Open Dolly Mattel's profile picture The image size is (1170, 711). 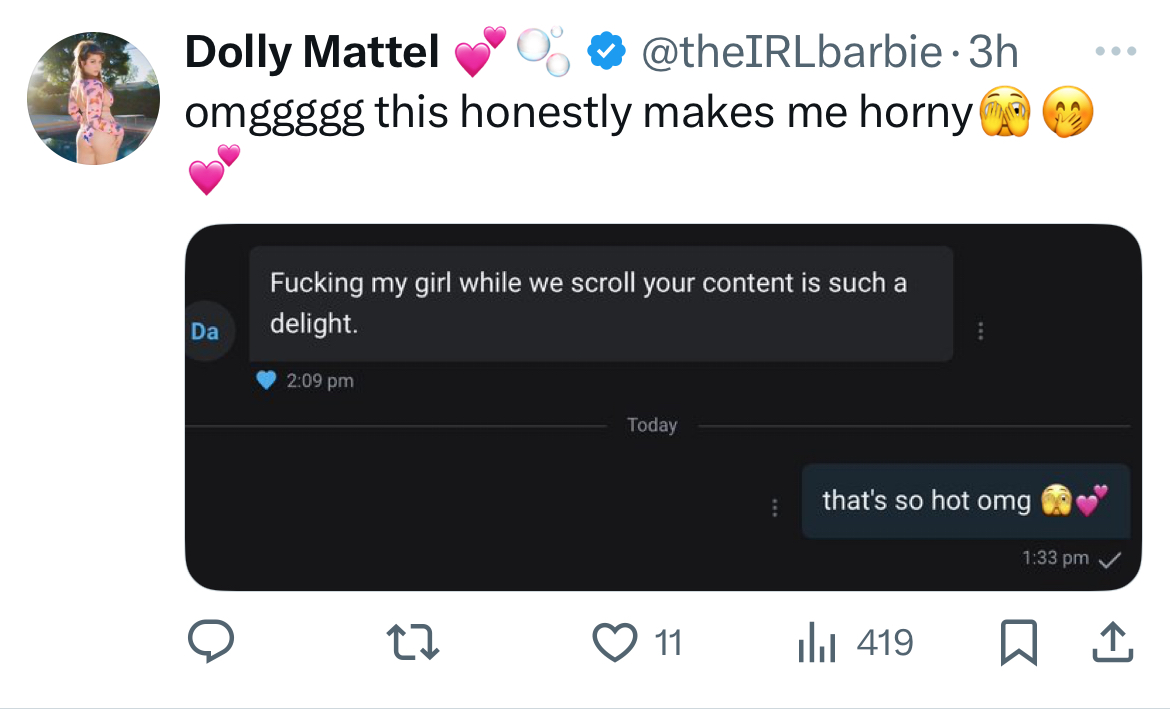93,98
